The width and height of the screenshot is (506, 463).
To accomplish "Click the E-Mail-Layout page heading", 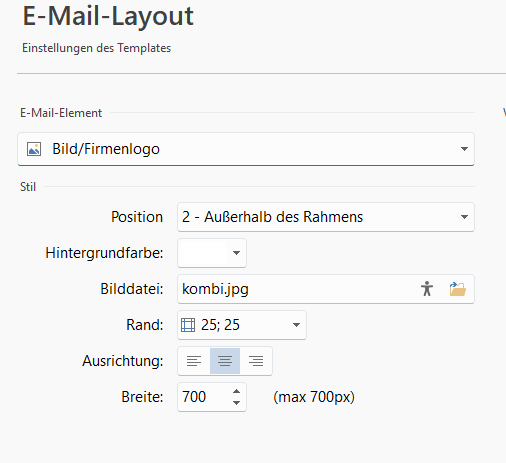I will click(x=108, y=16).
